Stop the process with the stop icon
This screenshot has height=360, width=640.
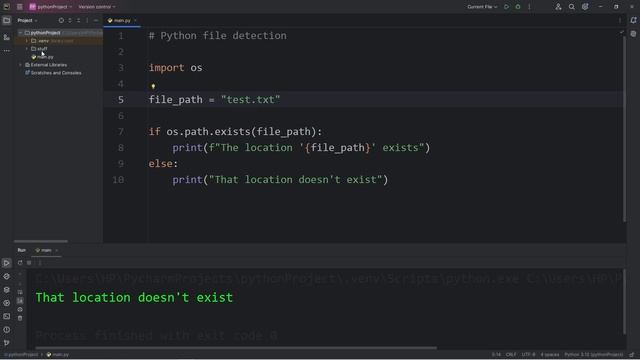[x=29, y=263]
